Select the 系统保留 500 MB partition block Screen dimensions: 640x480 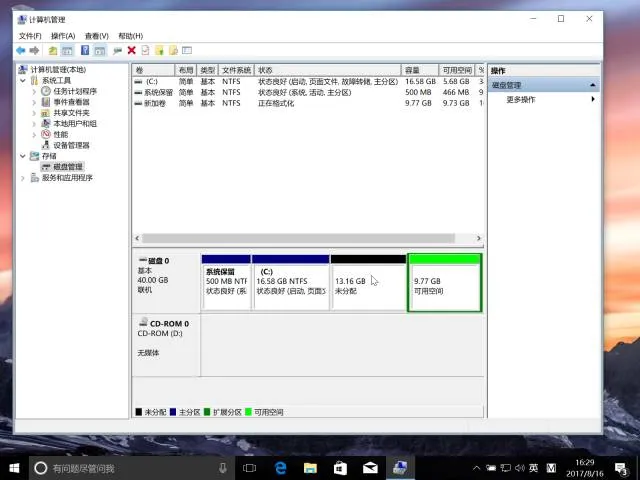(226, 282)
